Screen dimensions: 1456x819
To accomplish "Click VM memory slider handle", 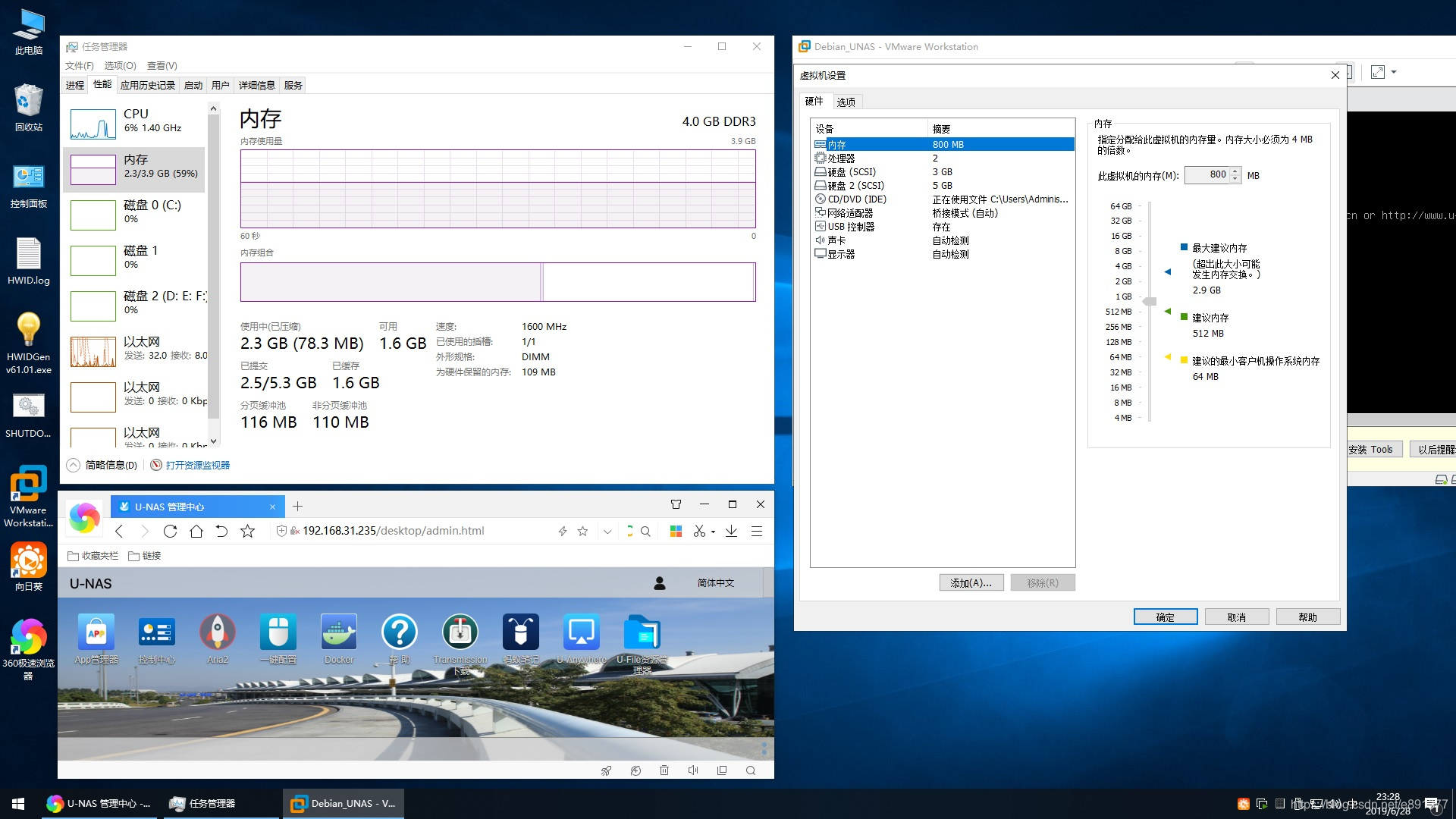I will point(1150,301).
